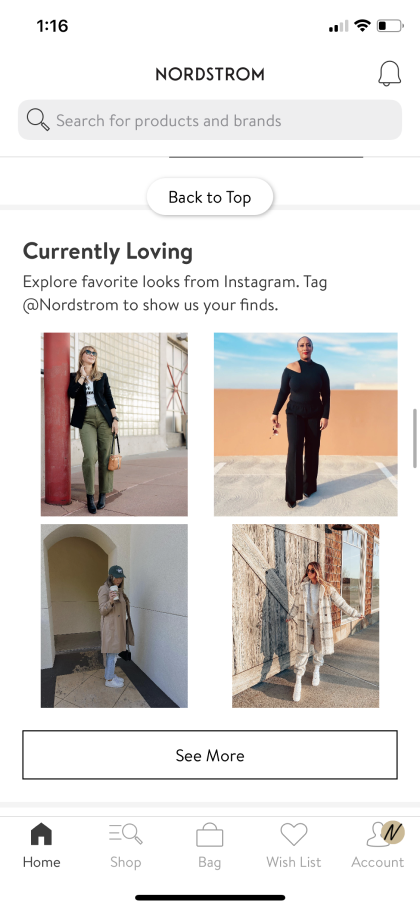The width and height of the screenshot is (420, 910).
Task: Tap the search magnifying glass icon
Action: click(38, 120)
